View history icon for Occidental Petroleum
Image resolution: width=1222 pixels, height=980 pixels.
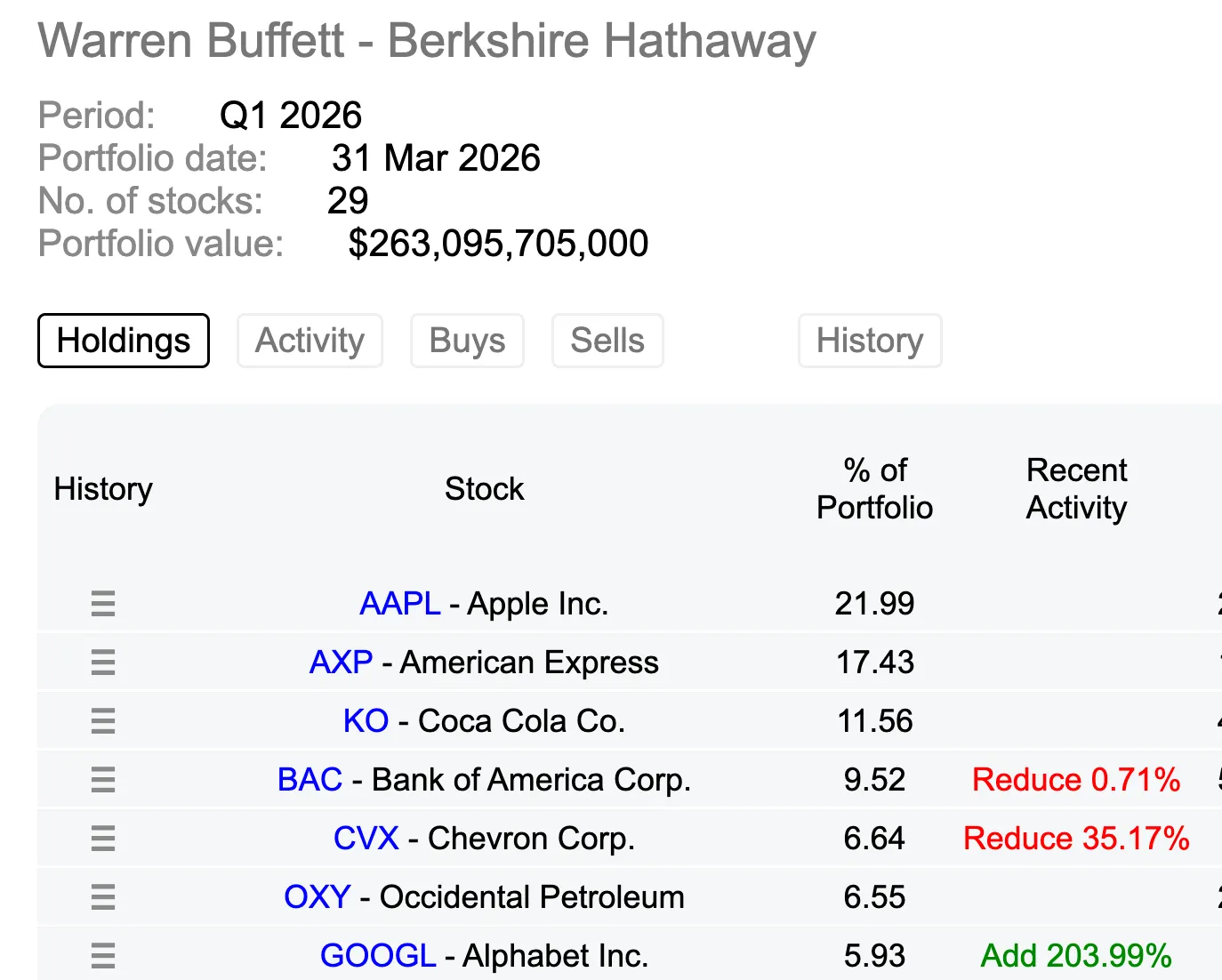[103, 897]
